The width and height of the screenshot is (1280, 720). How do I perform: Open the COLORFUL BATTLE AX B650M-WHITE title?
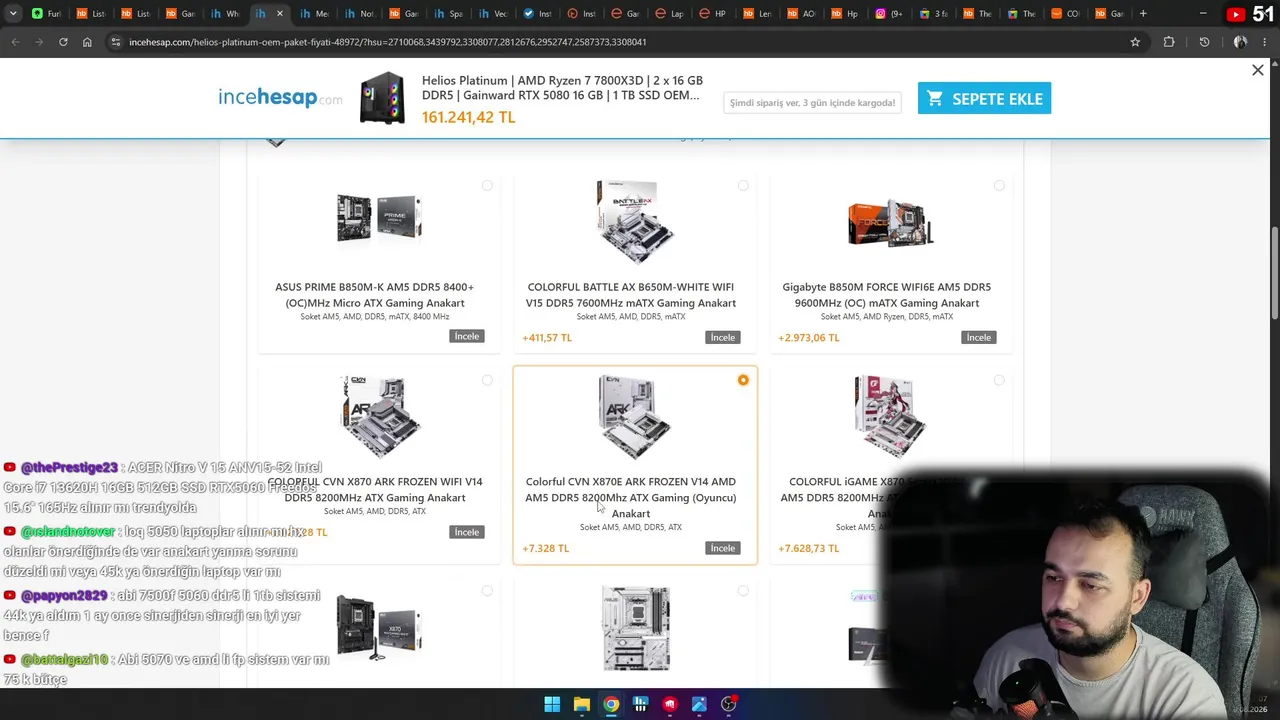(x=631, y=295)
